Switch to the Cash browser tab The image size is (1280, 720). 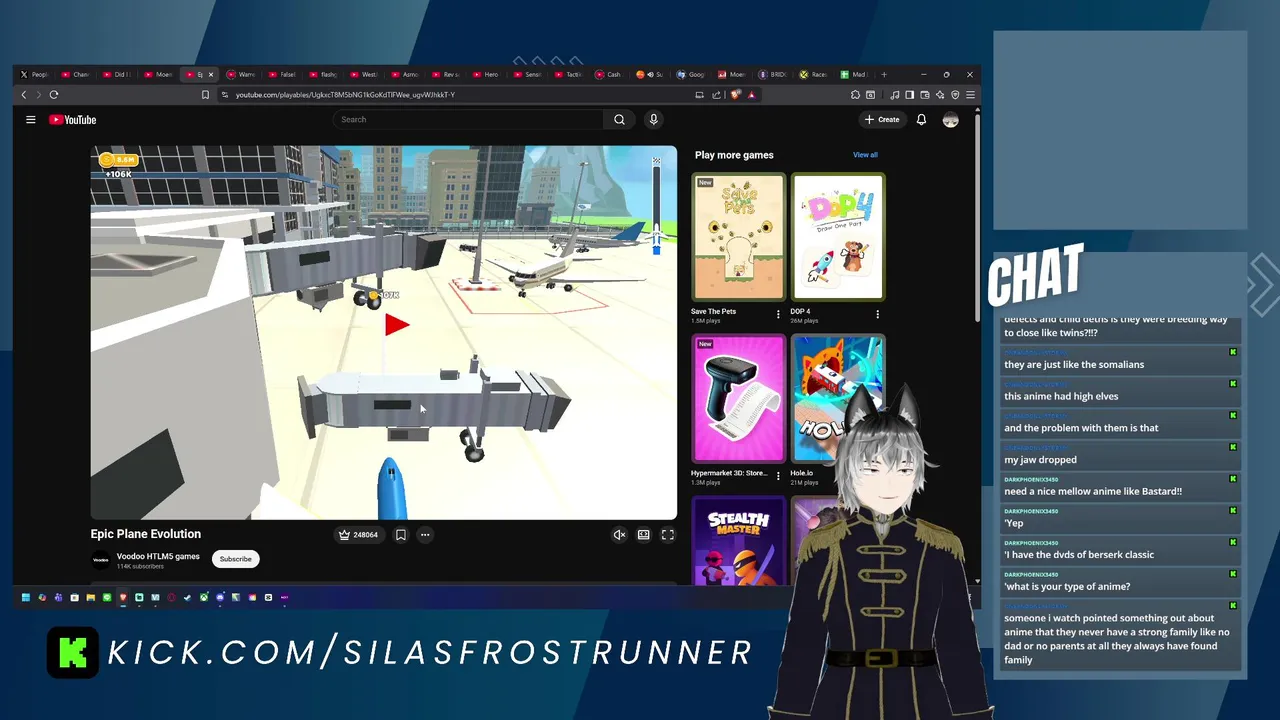click(x=609, y=74)
